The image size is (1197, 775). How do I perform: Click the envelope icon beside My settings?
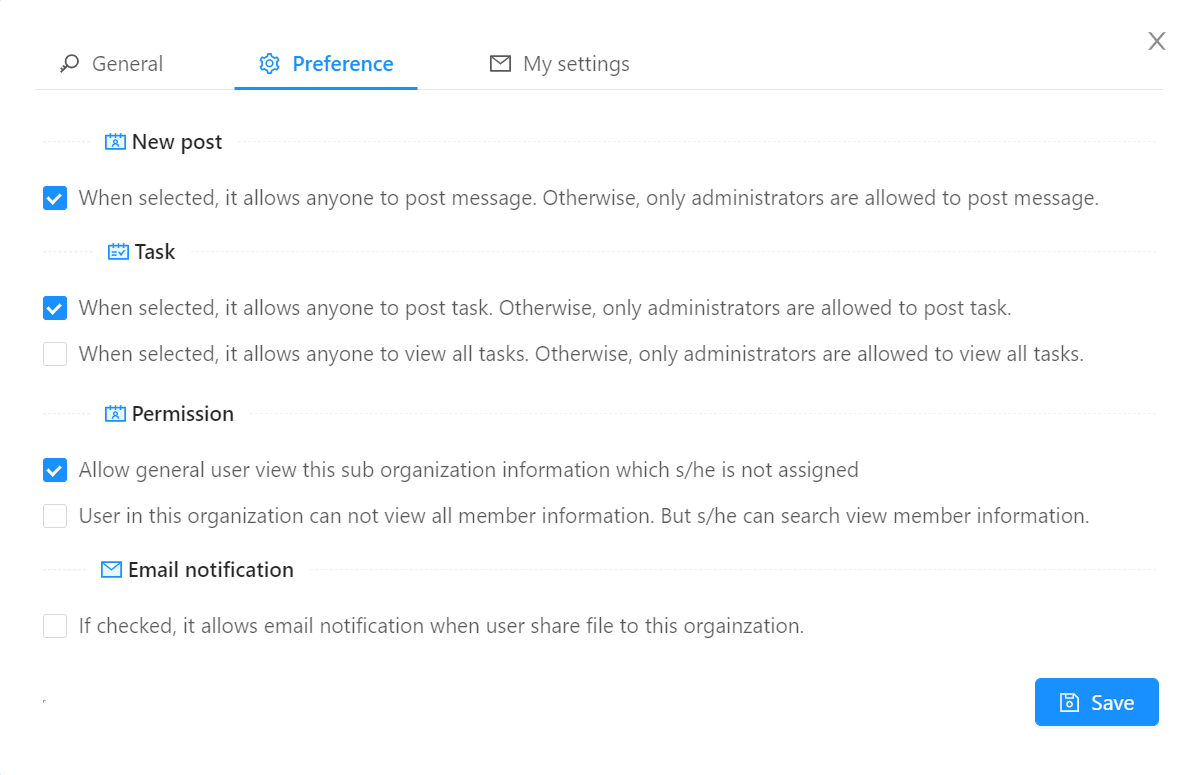(500, 63)
